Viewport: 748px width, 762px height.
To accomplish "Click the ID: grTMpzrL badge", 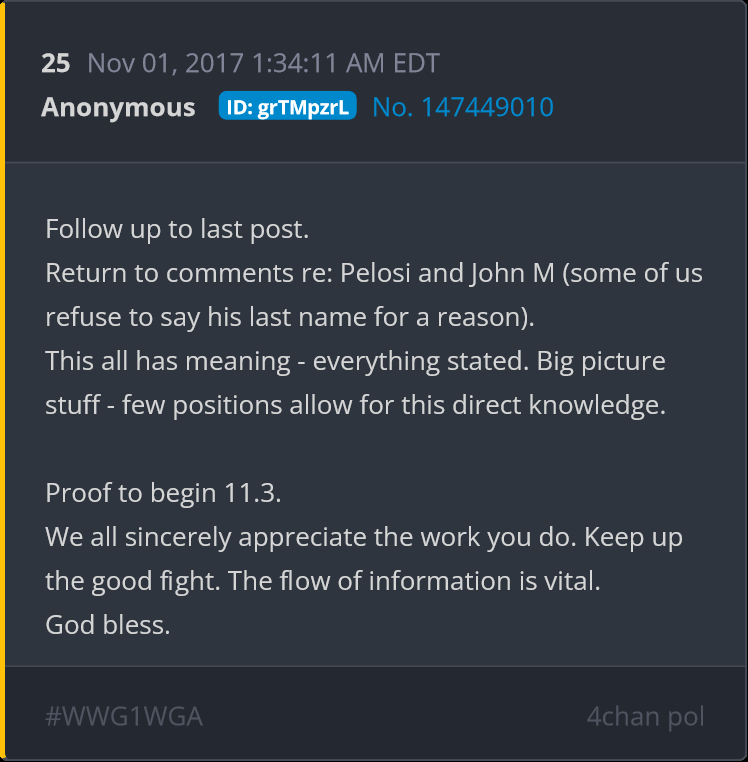I will 287,107.
